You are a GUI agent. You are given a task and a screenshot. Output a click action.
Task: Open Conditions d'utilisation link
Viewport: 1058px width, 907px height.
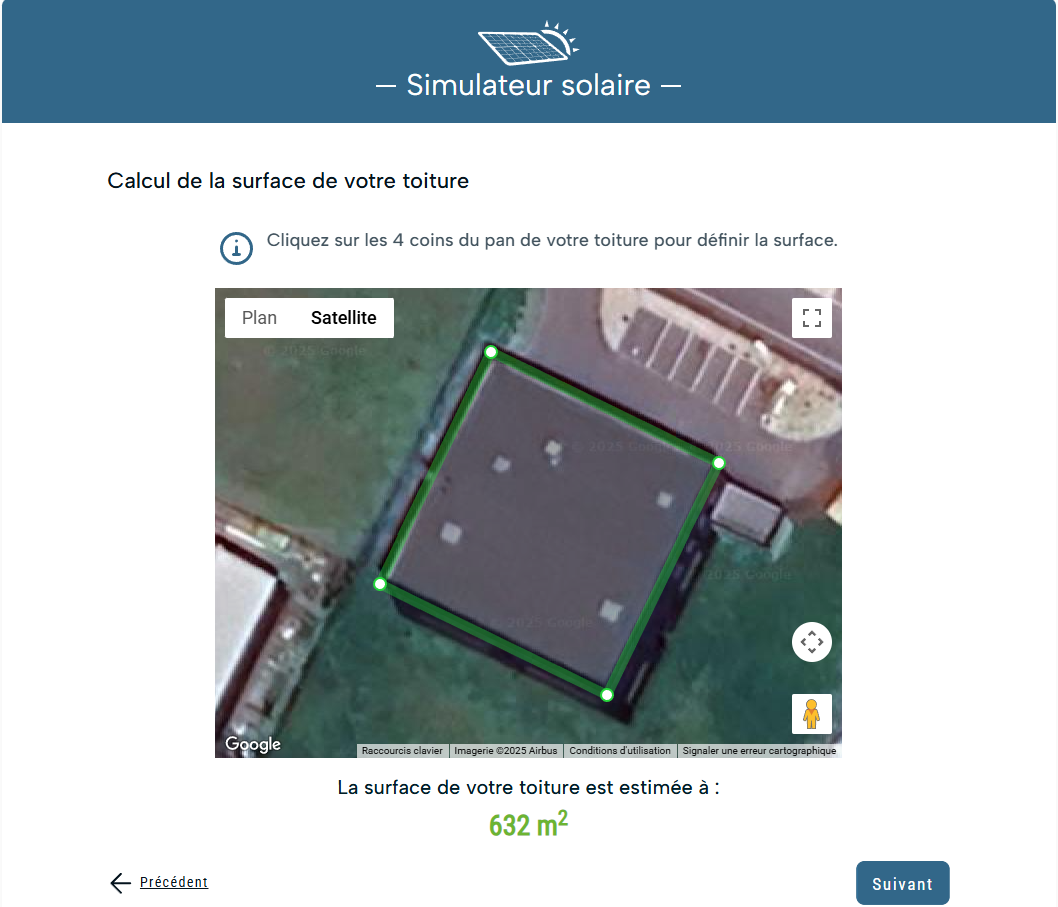pyautogui.click(x=619, y=750)
